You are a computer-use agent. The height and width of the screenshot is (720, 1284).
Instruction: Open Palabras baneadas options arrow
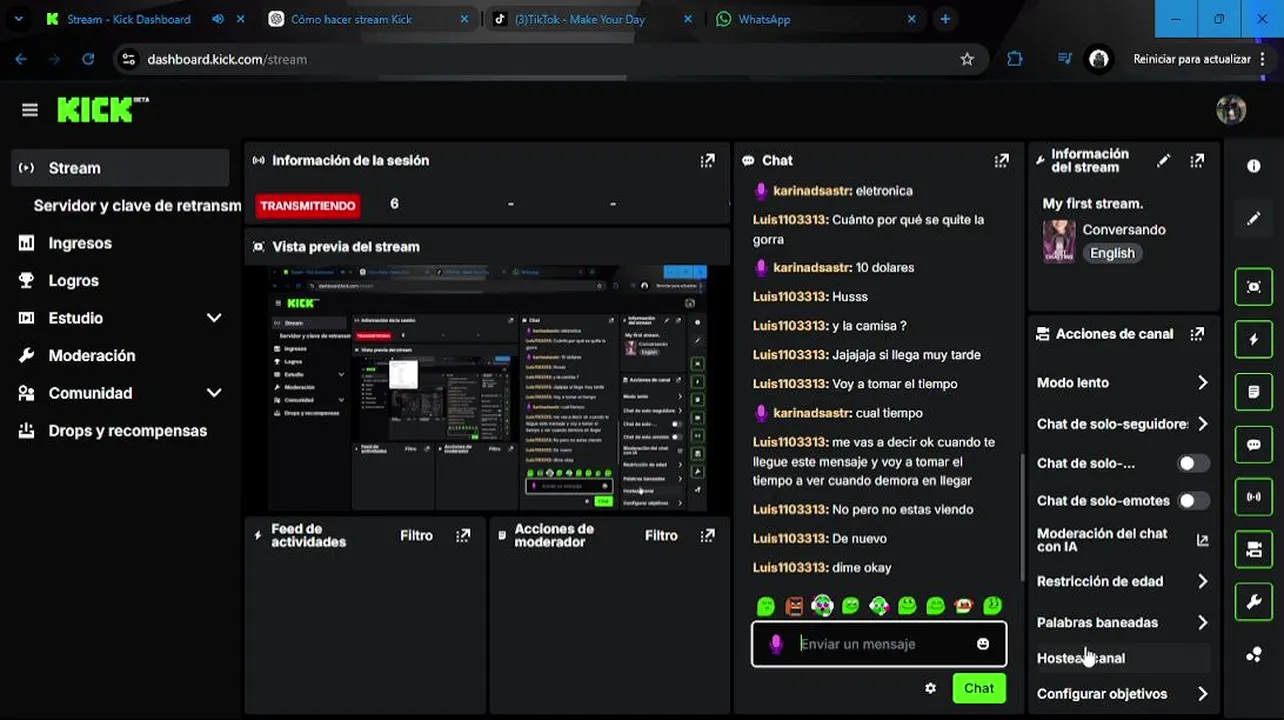[x=1202, y=622]
